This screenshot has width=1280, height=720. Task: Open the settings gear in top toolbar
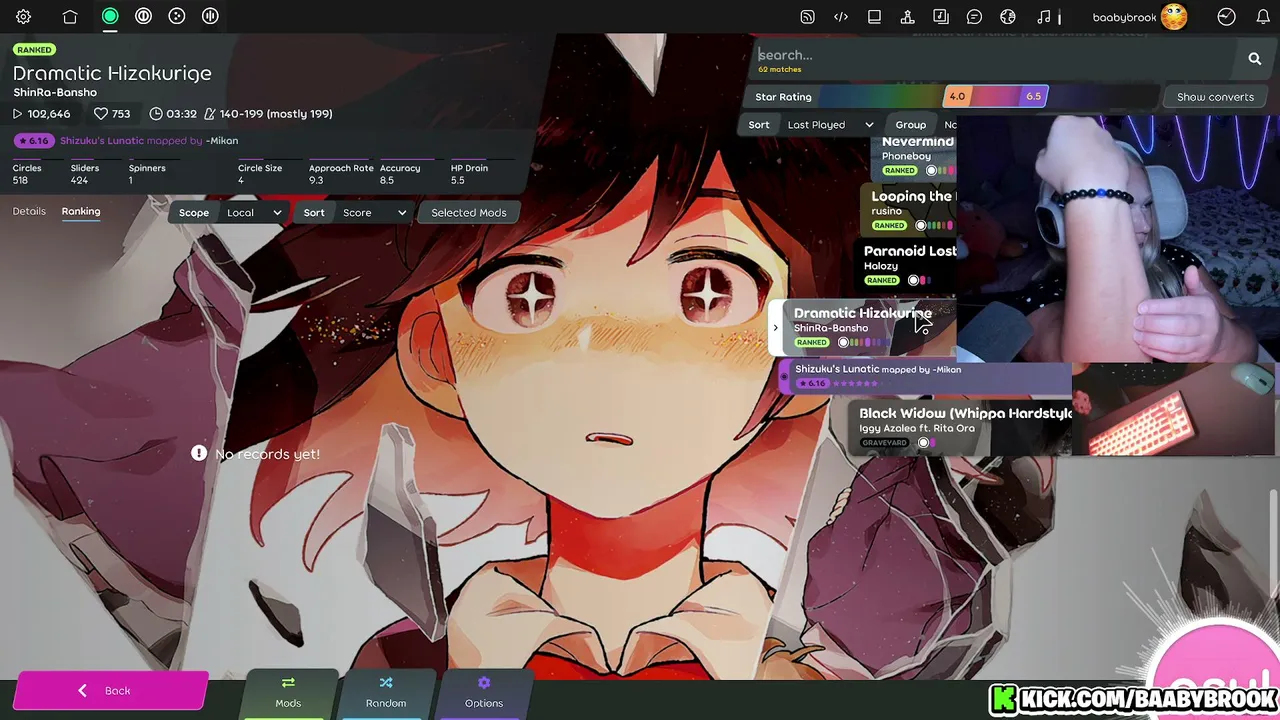point(23,17)
